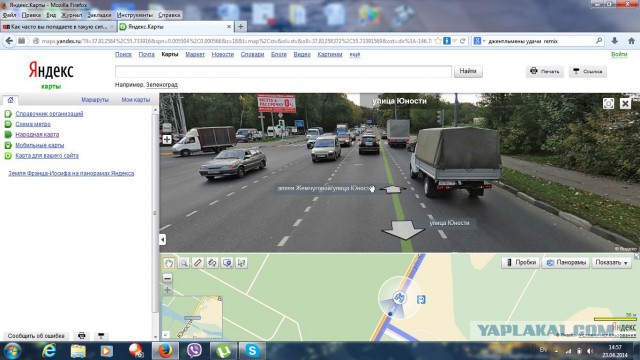
Task: Expand panorama to fullscreen
Action: (608, 104)
